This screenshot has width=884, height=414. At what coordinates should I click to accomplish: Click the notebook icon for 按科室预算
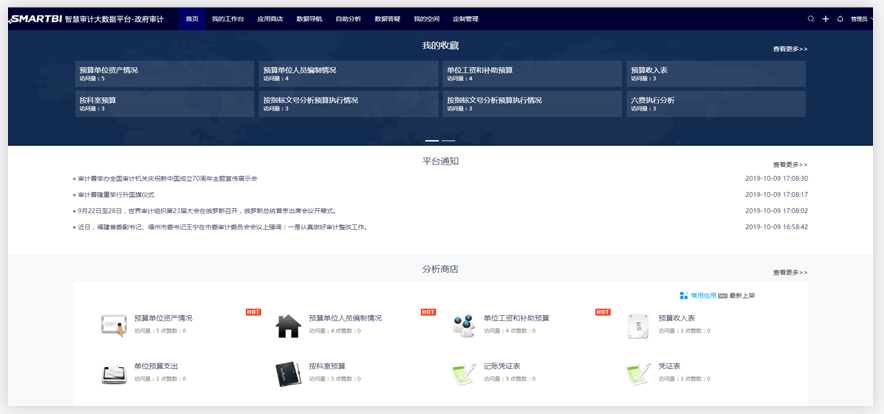(x=288, y=373)
